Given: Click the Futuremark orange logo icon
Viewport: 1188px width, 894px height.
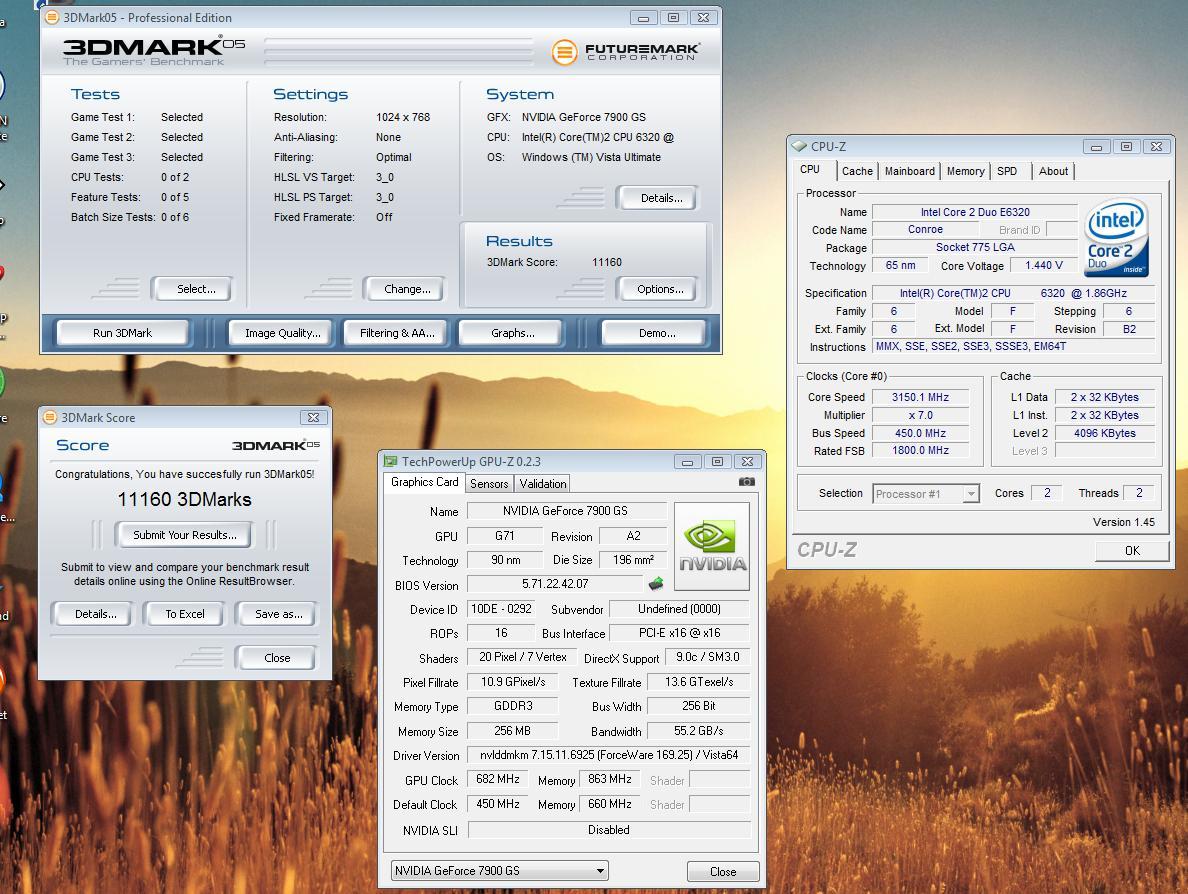Looking at the screenshot, I should click(x=564, y=52).
